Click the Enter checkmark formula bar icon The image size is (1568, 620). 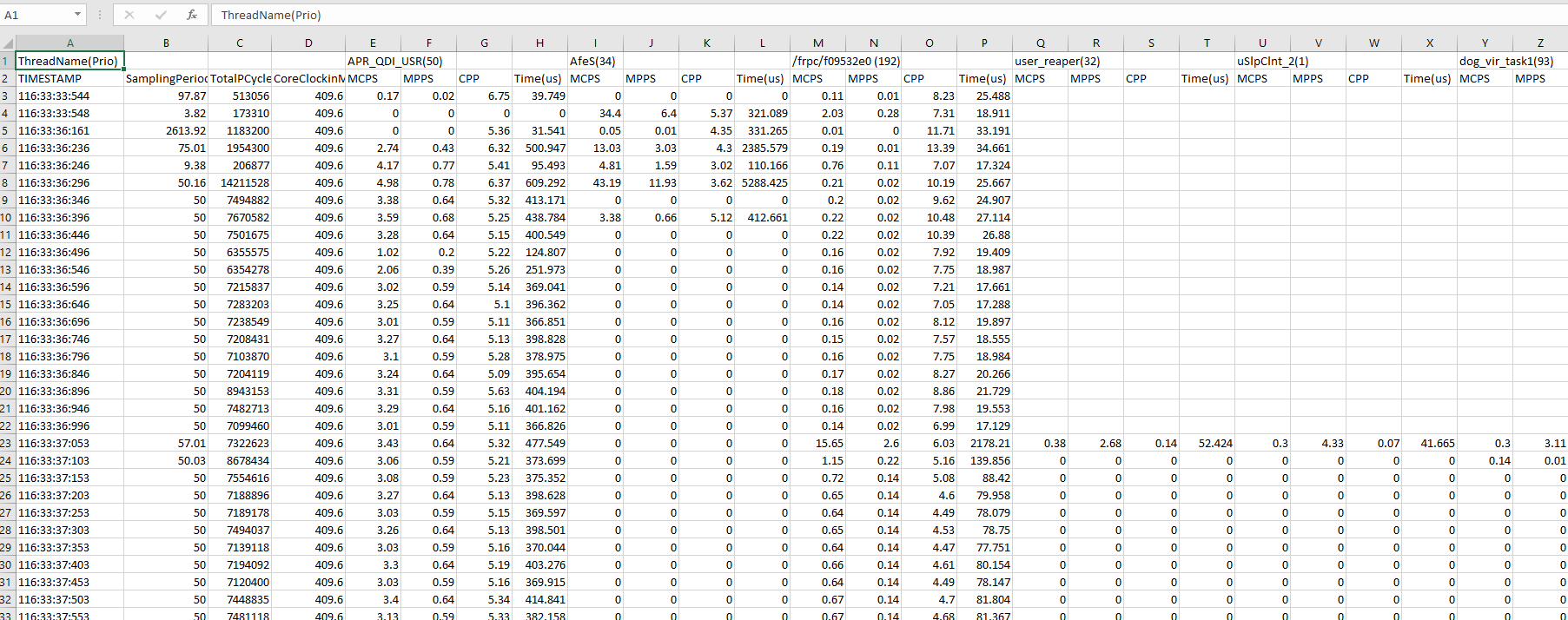[x=161, y=15]
